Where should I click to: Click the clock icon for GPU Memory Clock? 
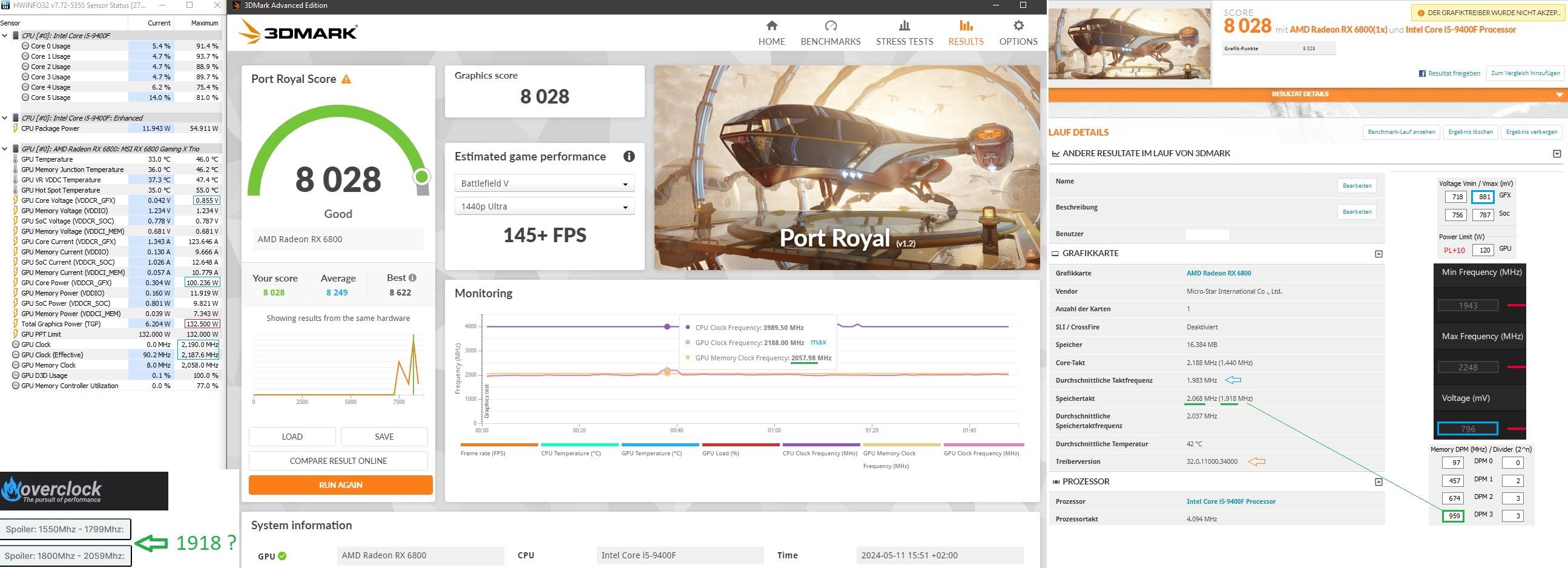tap(16, 365)
